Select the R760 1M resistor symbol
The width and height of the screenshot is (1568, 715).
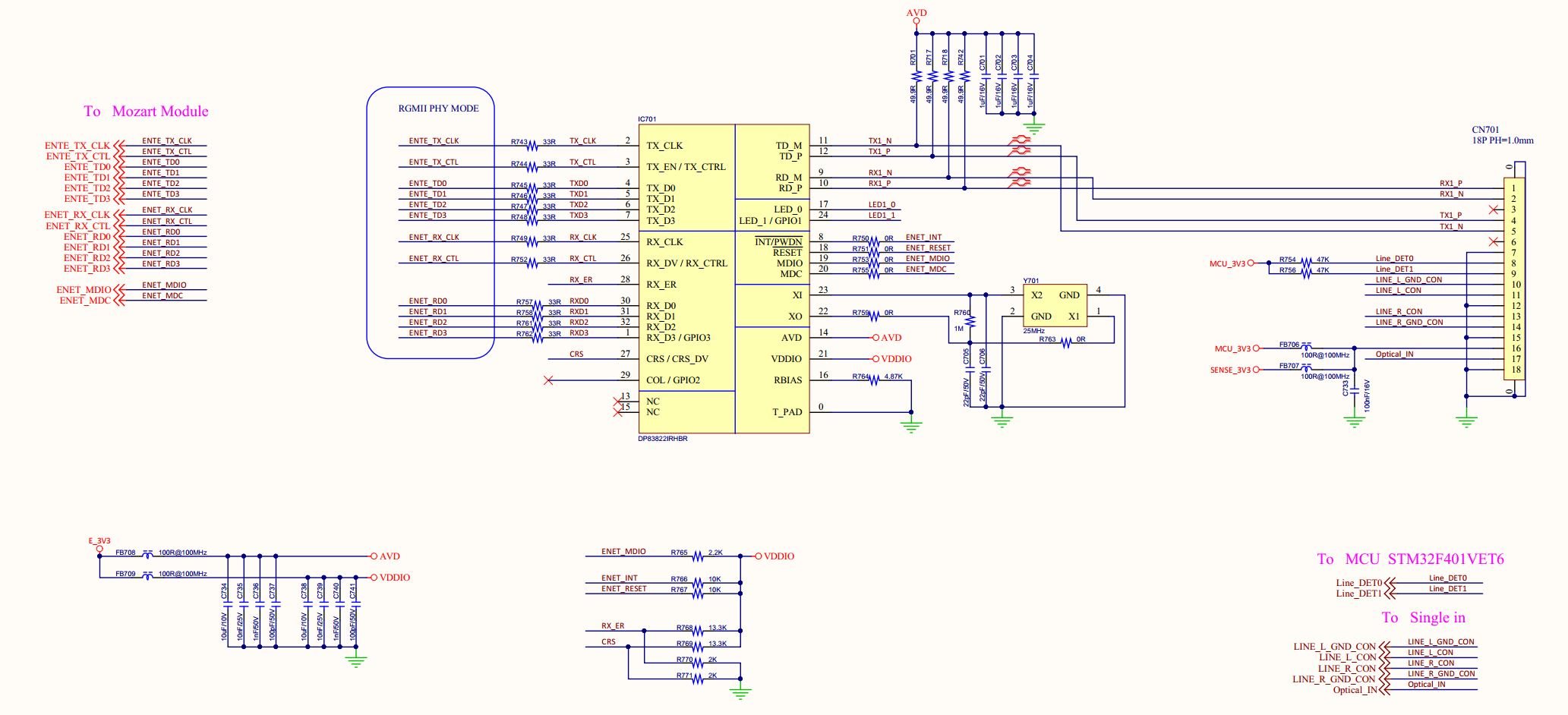click(970, 322)
